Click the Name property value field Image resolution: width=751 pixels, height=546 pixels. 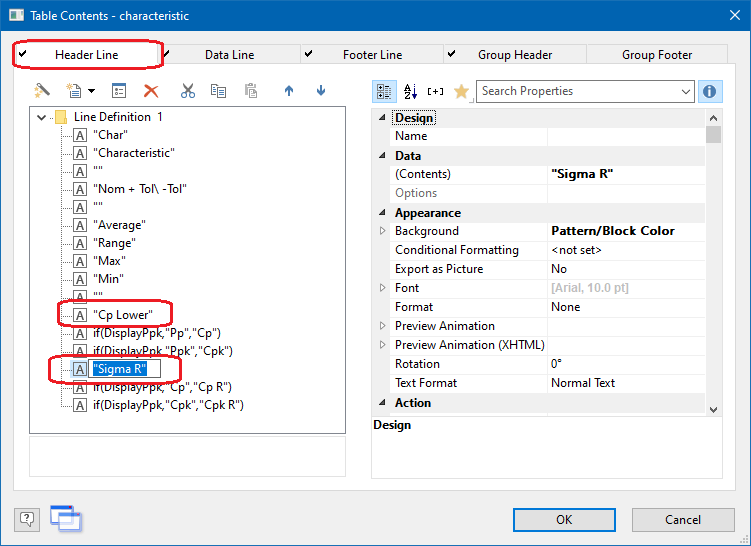point(626,136)
